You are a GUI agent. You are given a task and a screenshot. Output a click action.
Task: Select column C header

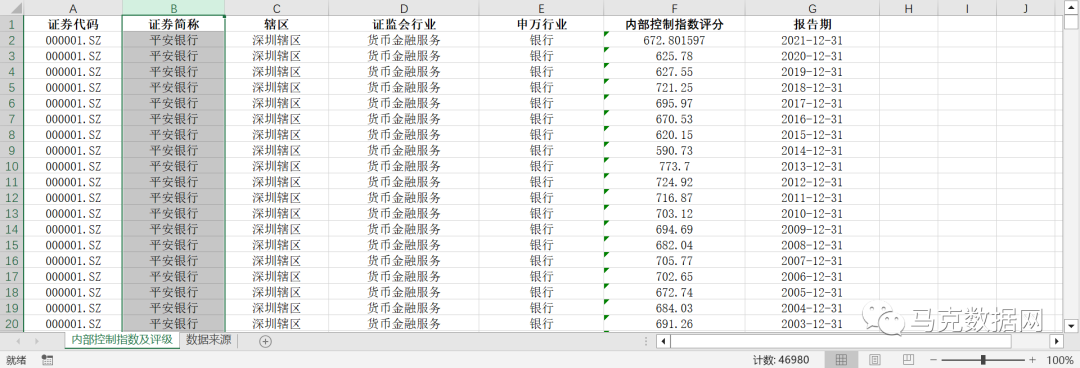tap(276, 8)
